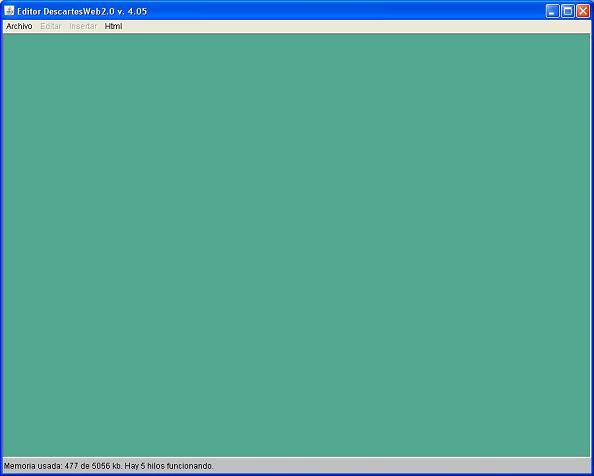Click the word 'Editor' in the window title
The height and width of the screenshot is (476, 594).
[x=29, y=11]
